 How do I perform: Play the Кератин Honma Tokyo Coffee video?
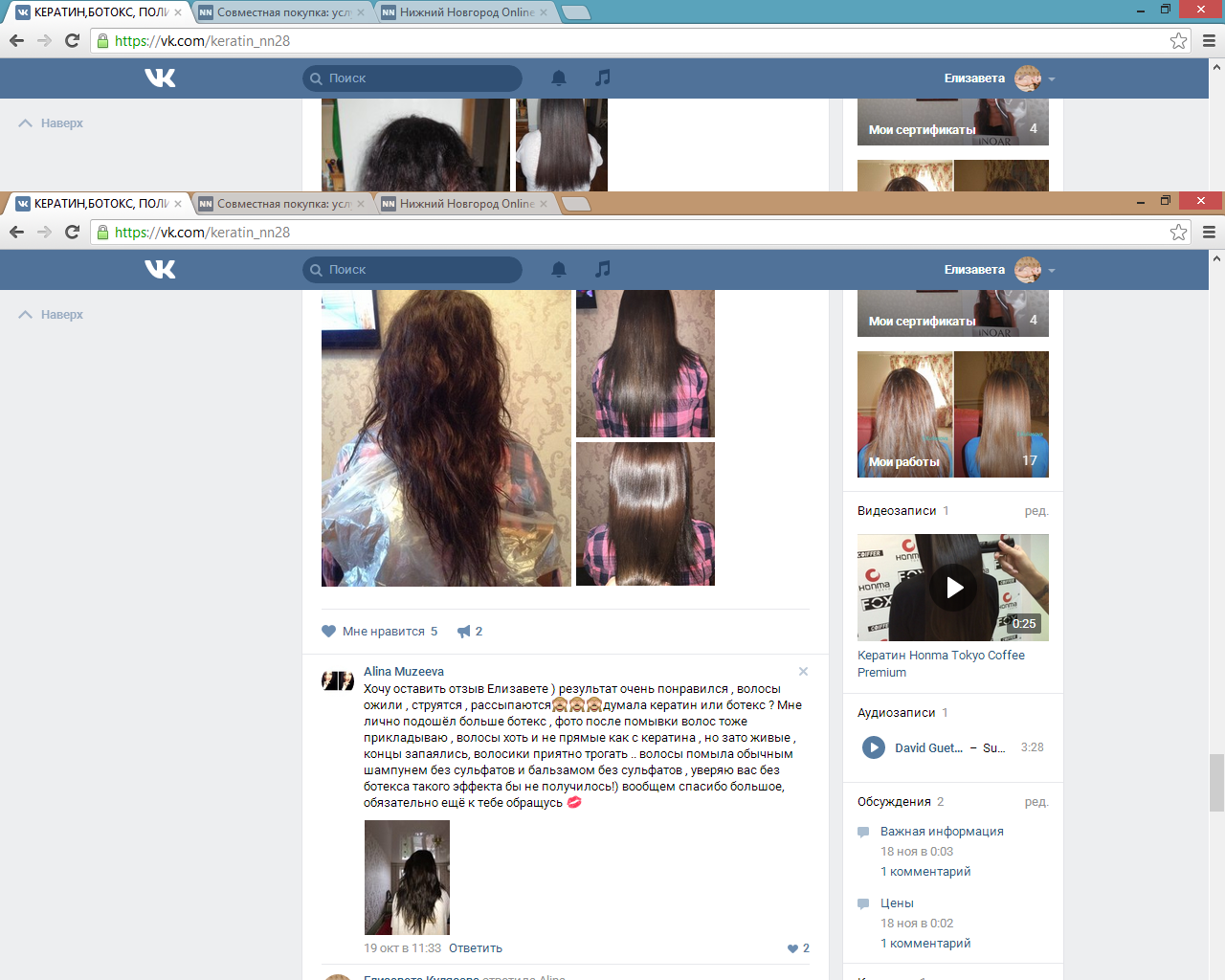point(953,588)
